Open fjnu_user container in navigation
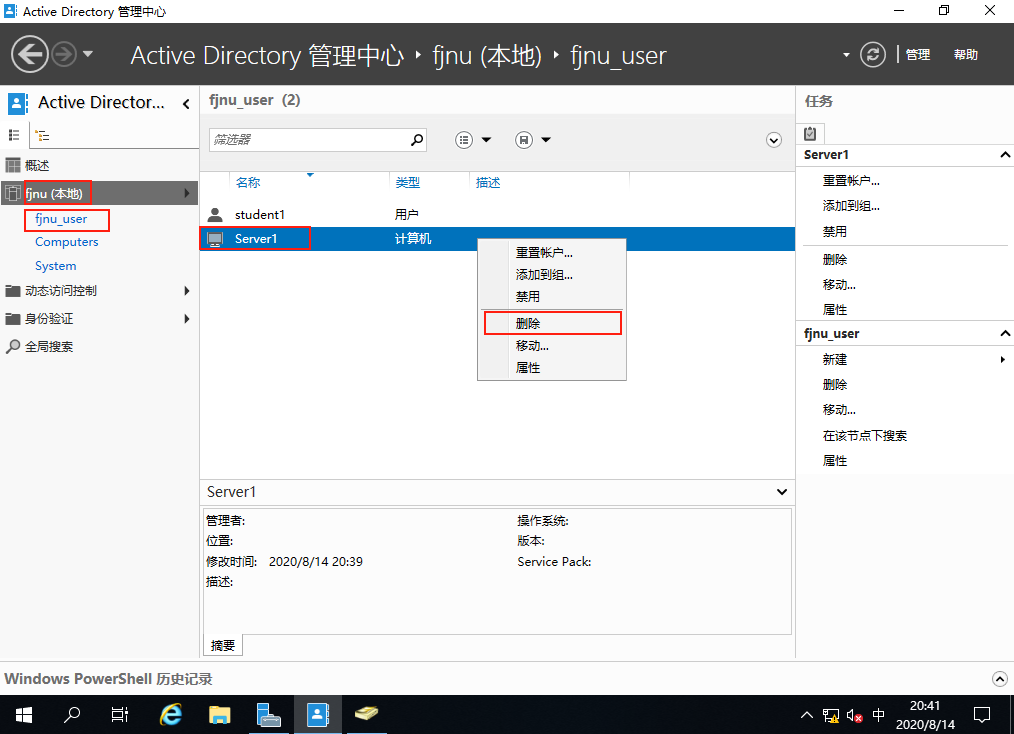1014x734 pixels. [61, 219]
